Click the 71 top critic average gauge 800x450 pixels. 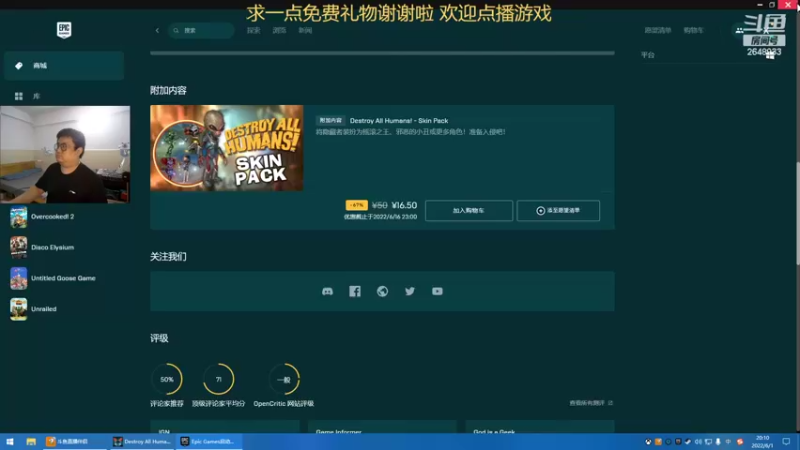pyautogui.click(x=218, y=379)
